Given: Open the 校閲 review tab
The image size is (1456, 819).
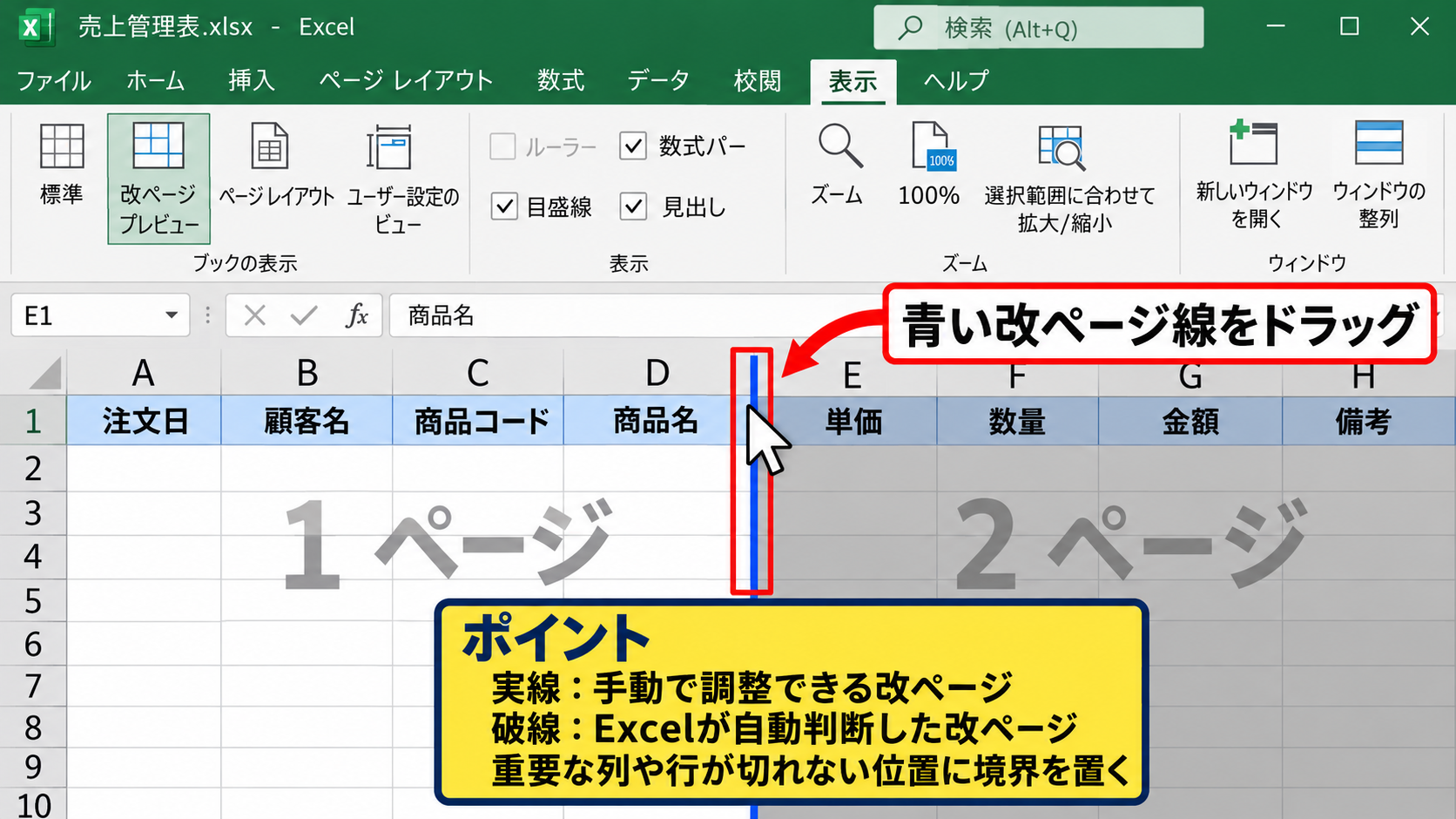Looking at the screenshot, I should [758, 81].
